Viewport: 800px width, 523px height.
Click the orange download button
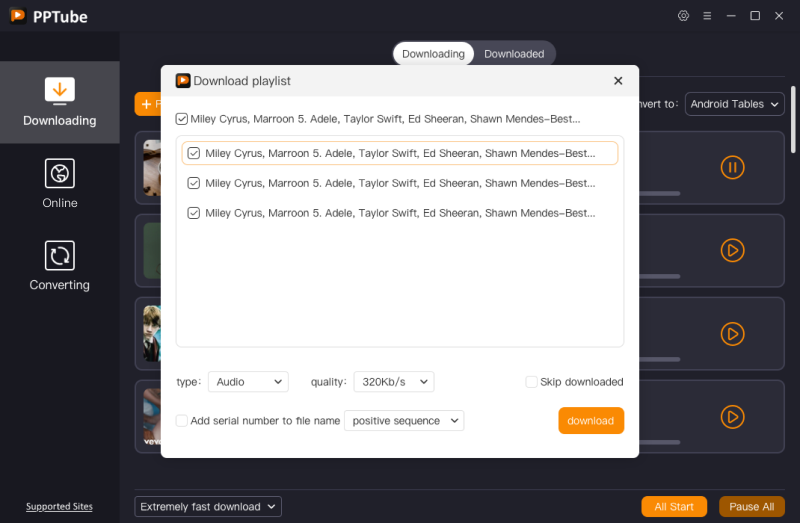591,420
